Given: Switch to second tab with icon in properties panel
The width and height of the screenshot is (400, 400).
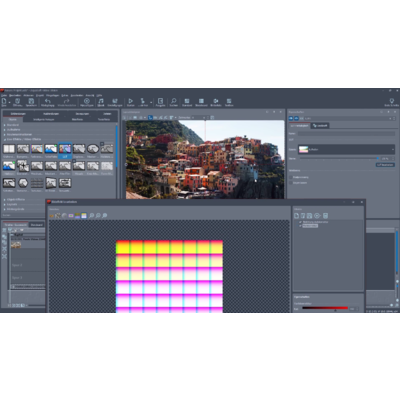Looking at the screenshot, I should pos(320,125).
